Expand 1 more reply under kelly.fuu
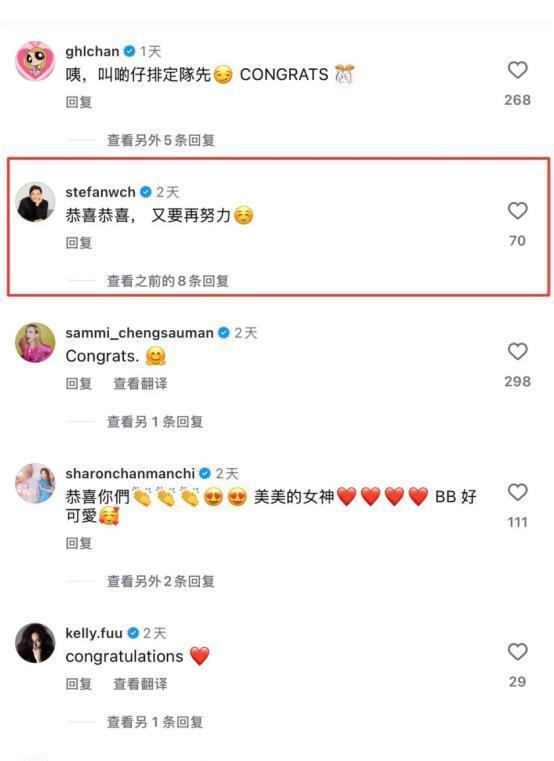 155,722
